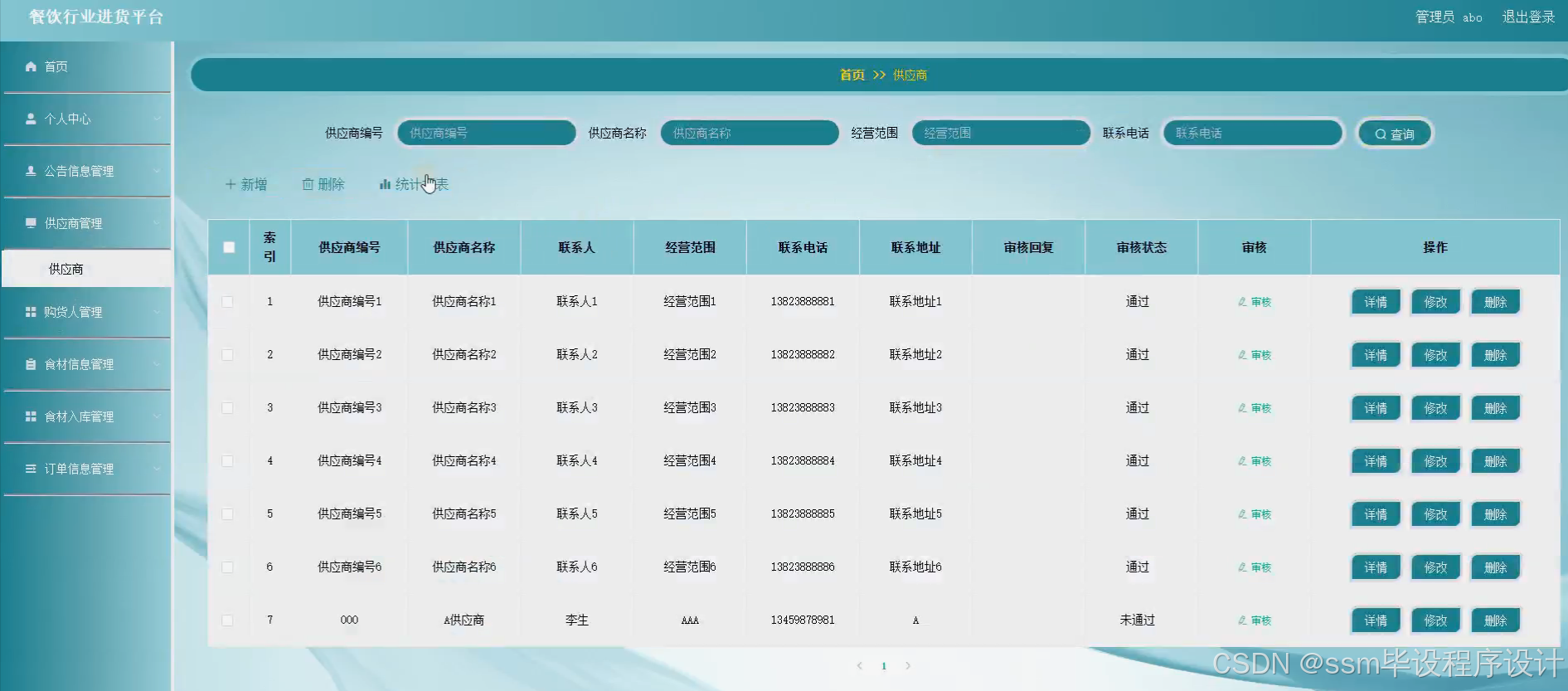Collapse the 供应商管理 menu chevron
Image resolution: width=1568 pixels, height=691 pixels.
[x=157, y=223]
